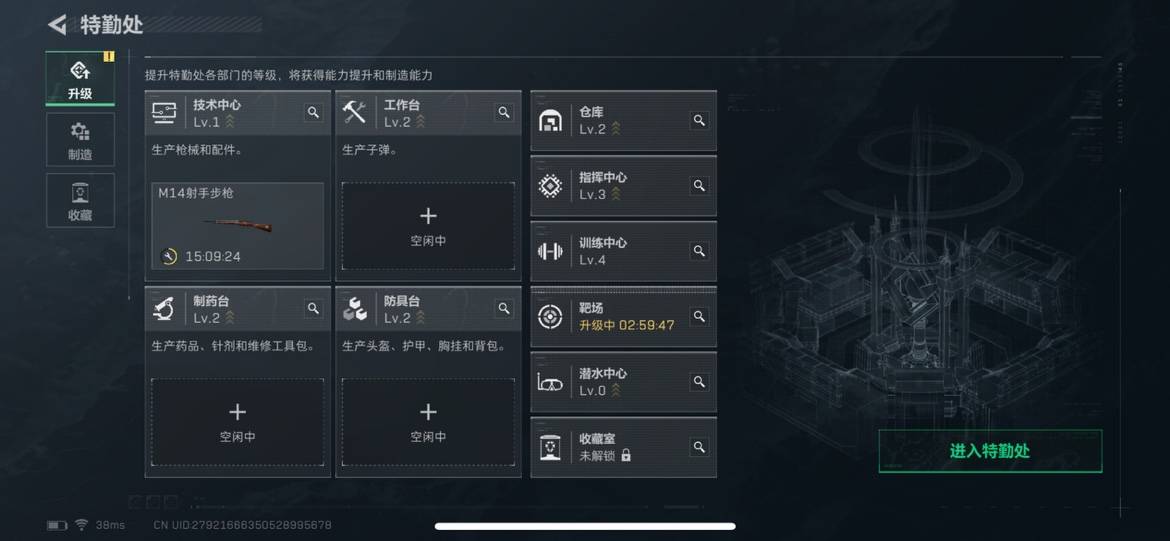This screenshot has height=541, width=1170.
Task: Select the 升级 tab
Action: [80, 78]
